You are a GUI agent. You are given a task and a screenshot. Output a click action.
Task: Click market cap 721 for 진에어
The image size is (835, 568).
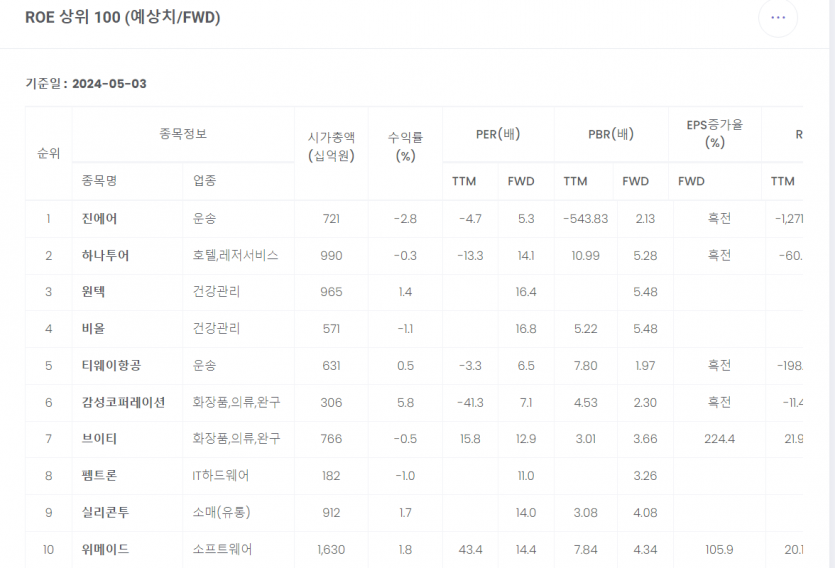331,219
